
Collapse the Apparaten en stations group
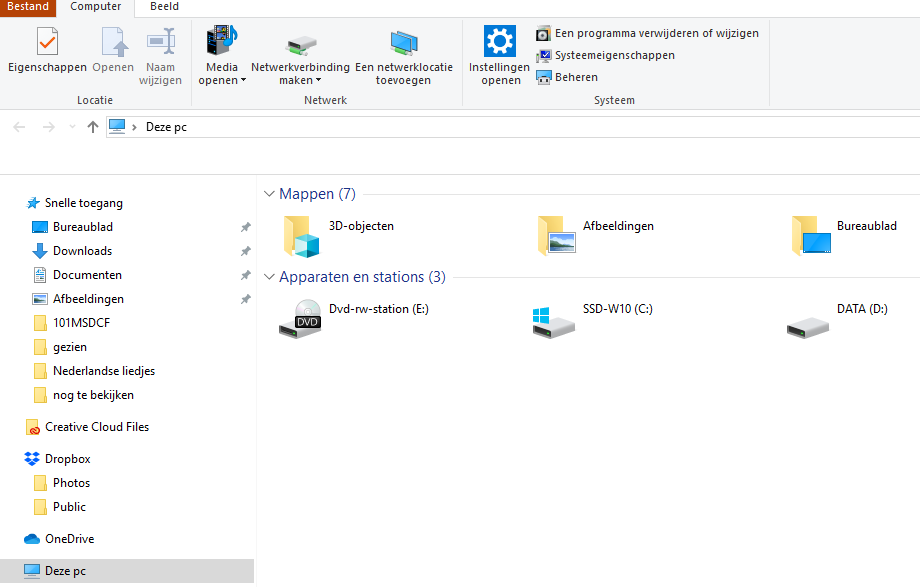pyautogui.click(x=269, y=277)
